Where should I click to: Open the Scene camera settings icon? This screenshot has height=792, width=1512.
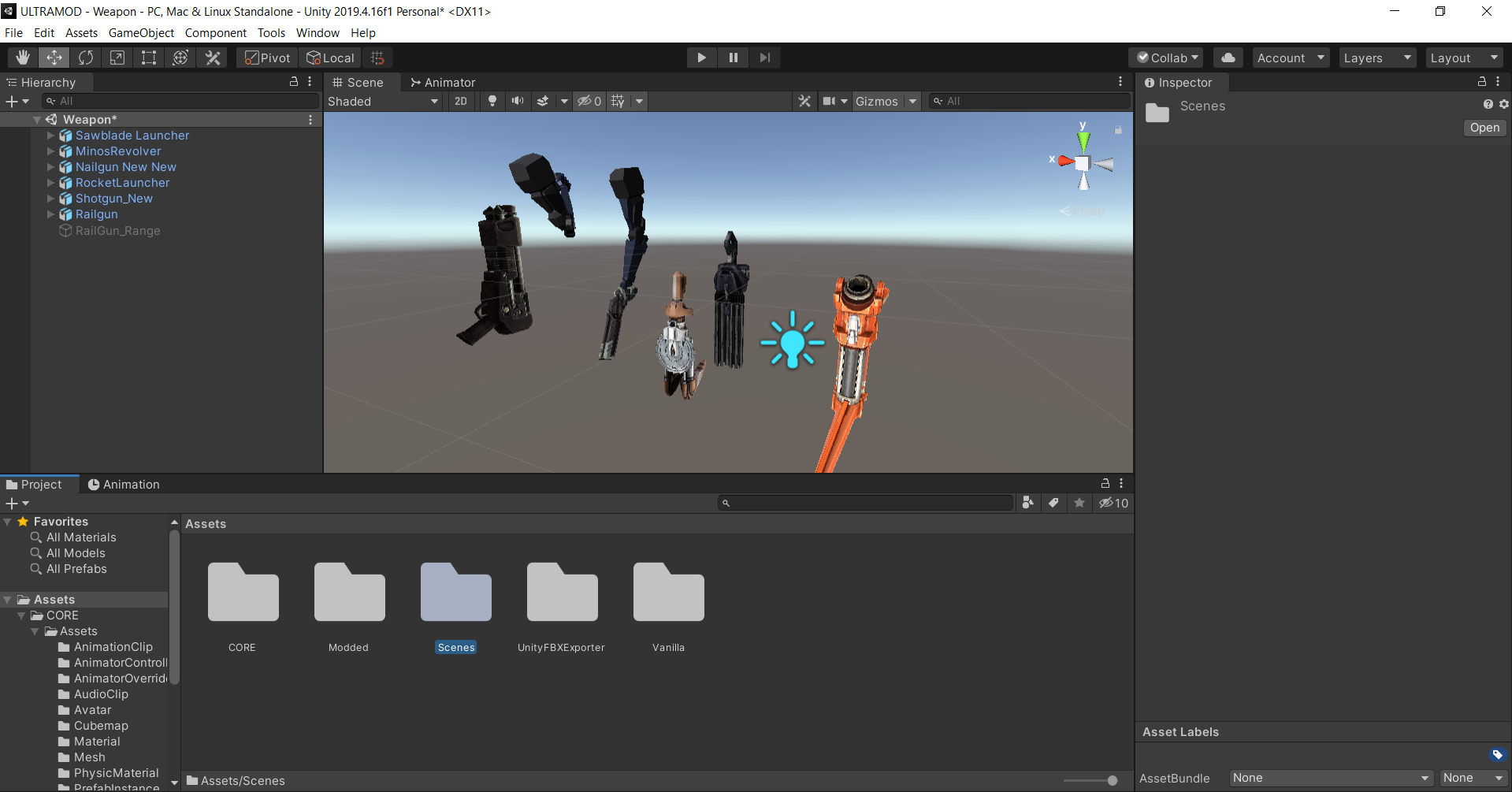(x=829, y=101)
